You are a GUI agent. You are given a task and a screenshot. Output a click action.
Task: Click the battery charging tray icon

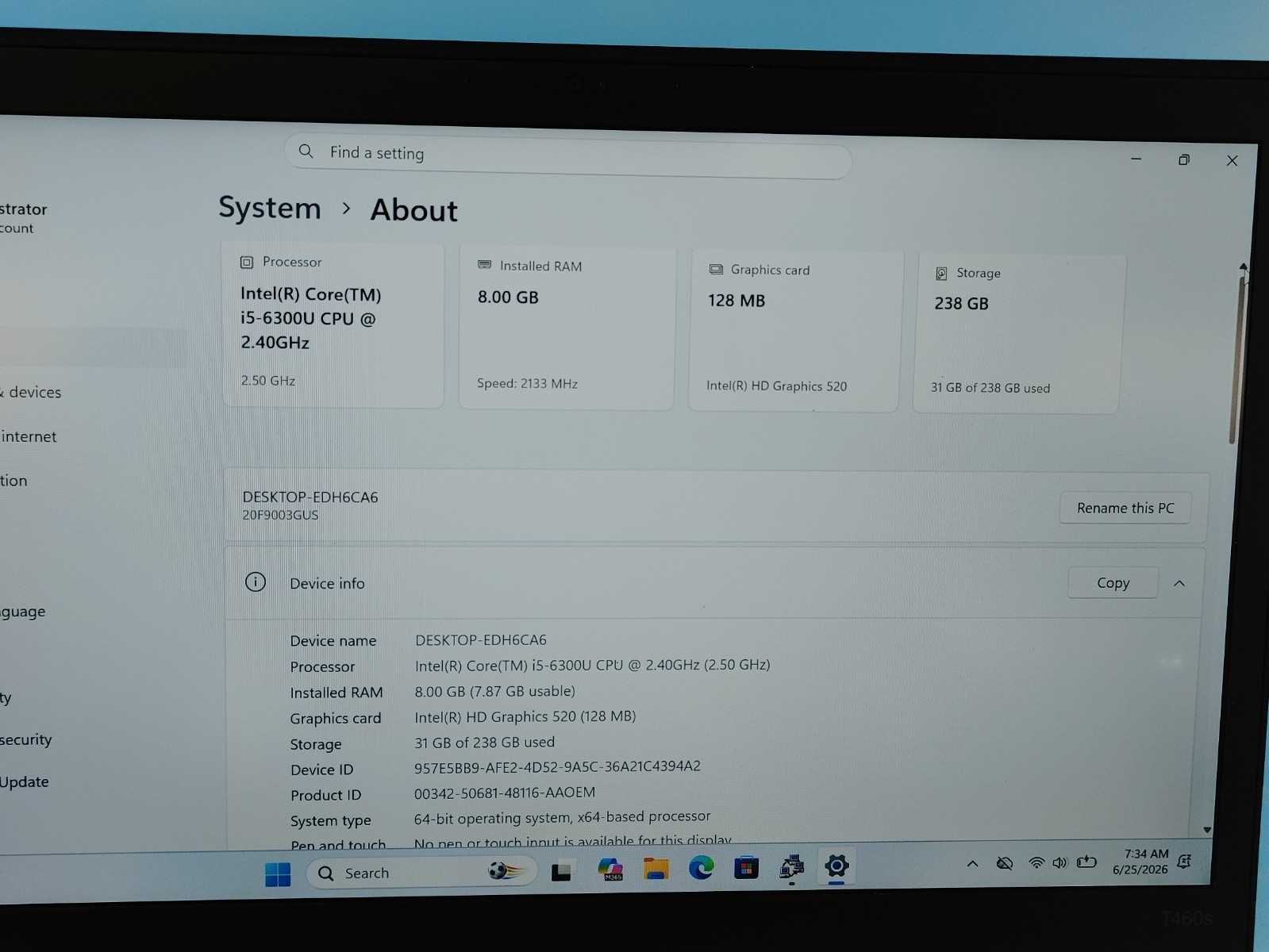tap(1086, 862)
